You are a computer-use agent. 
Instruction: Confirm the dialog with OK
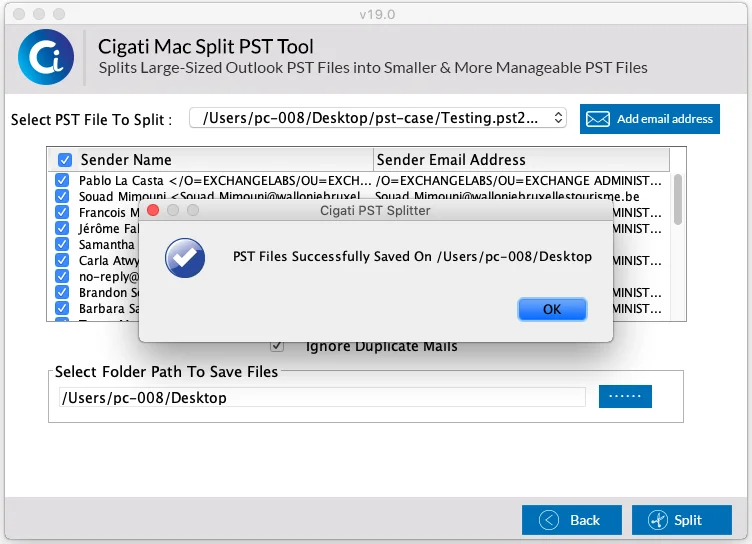552,309
